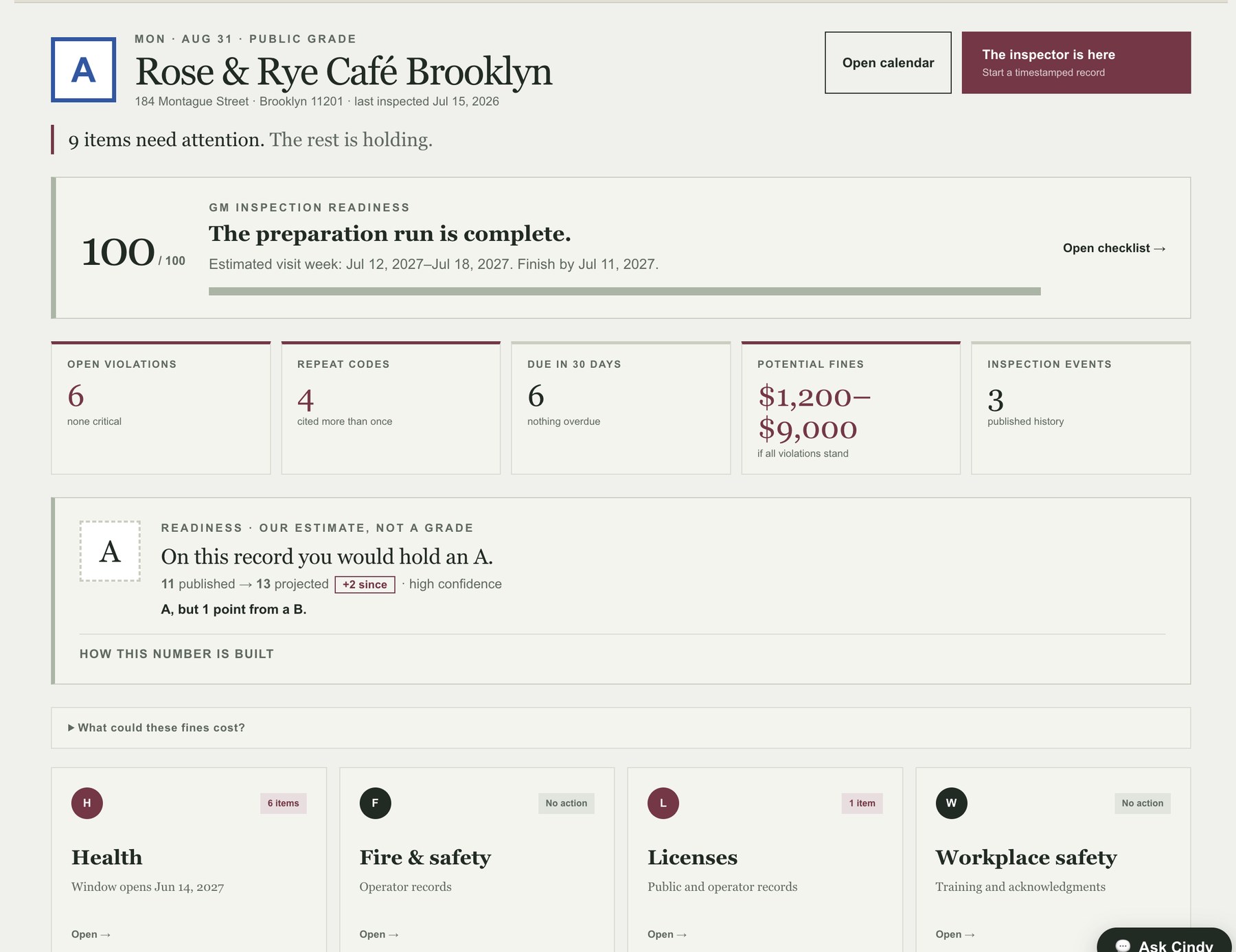Select the Potential Fines stat card
Screen dimensions: 1236x952
pos(851,408)
